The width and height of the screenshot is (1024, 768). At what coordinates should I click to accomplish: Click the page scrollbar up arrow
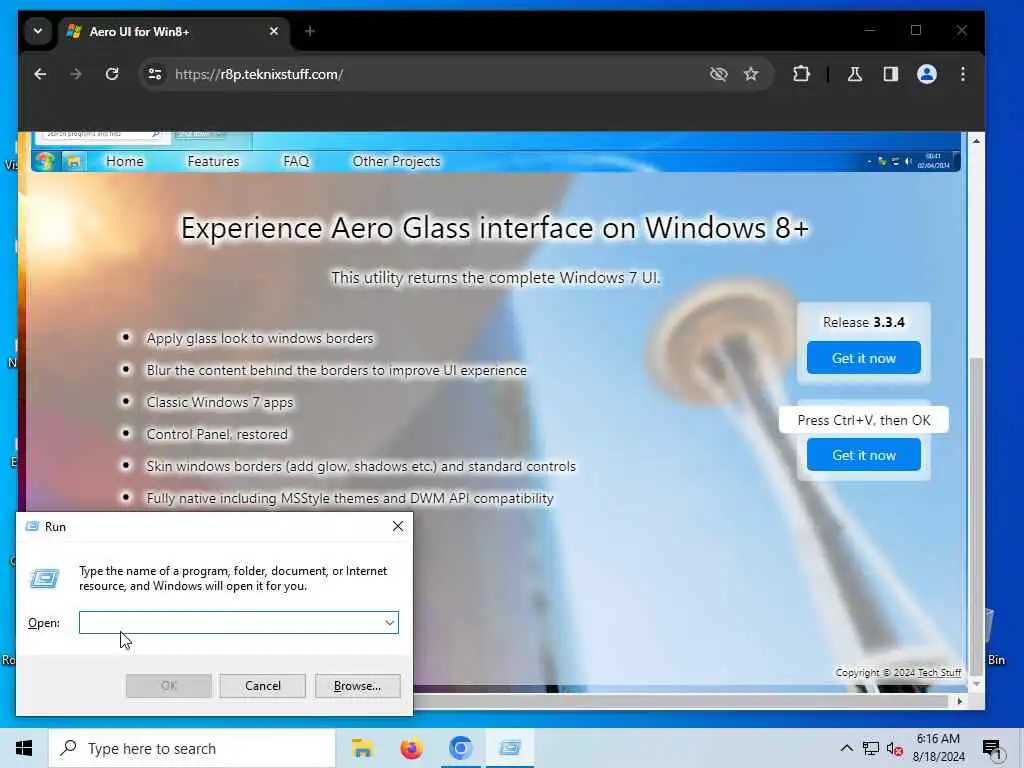coord(976,140)
